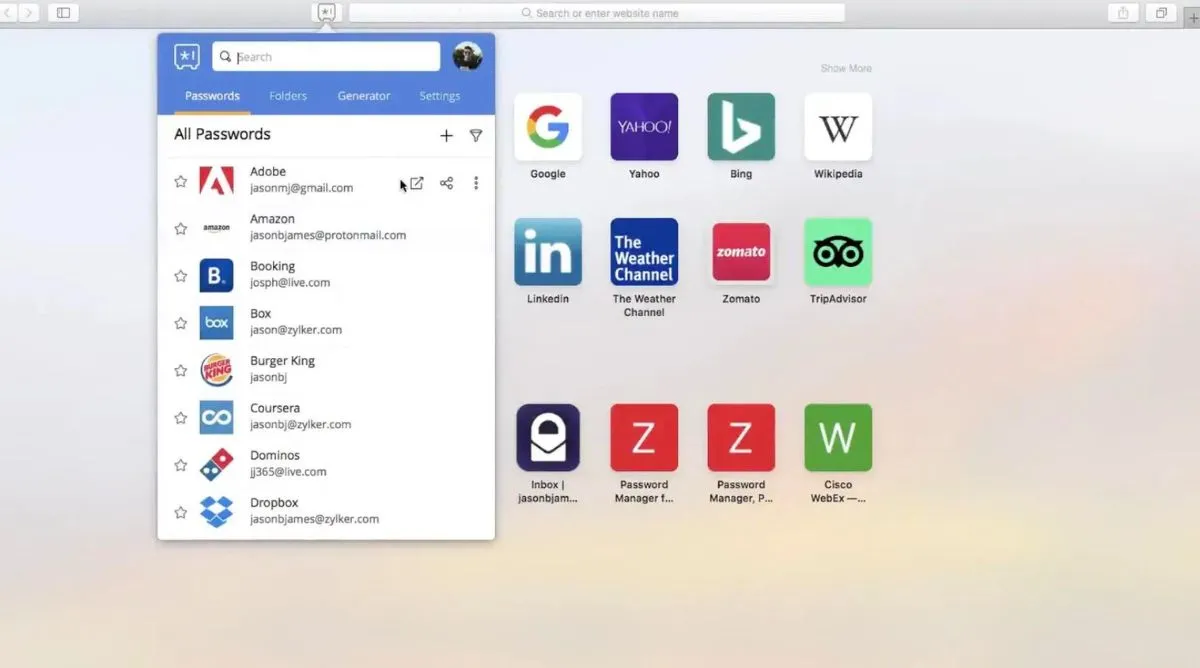Open the Generator tab
The image size is (1200, 668).
pos(364,96)
